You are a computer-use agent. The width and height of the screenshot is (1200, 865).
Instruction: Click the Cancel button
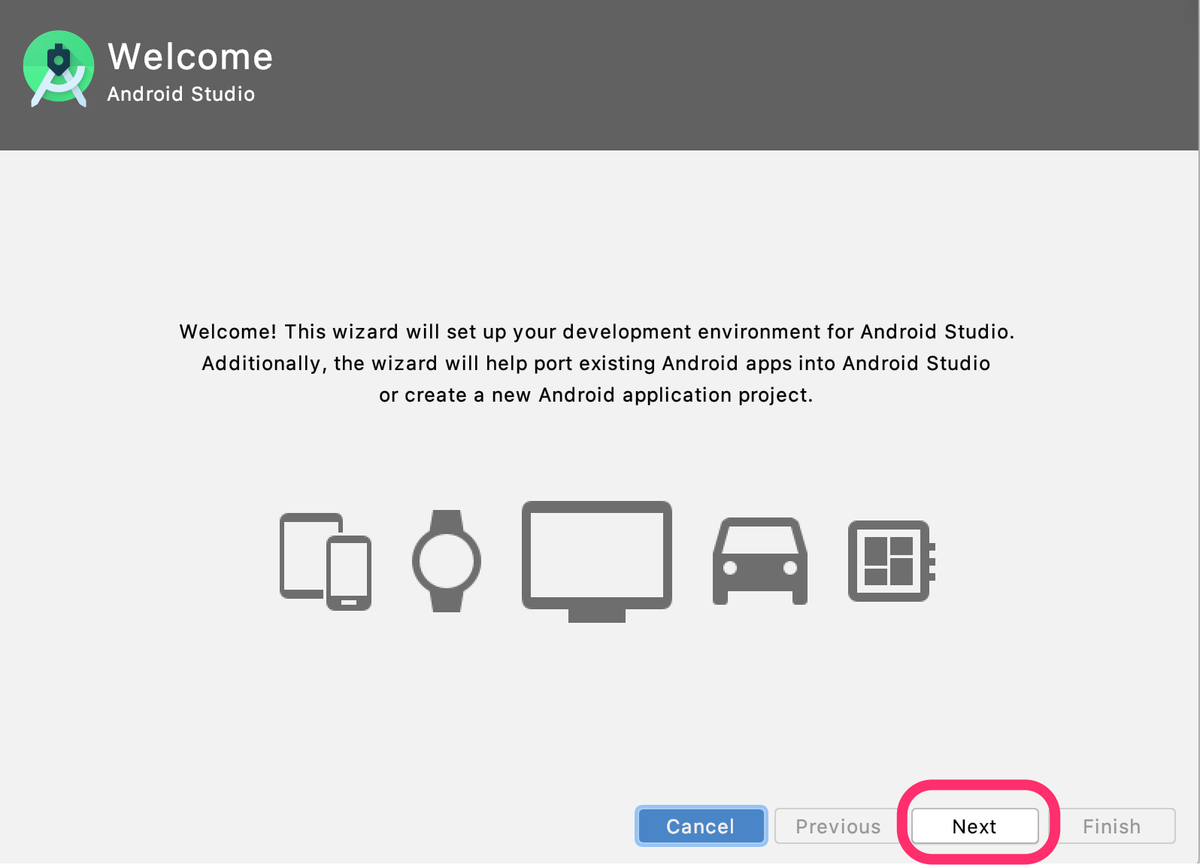coord(700,826)
